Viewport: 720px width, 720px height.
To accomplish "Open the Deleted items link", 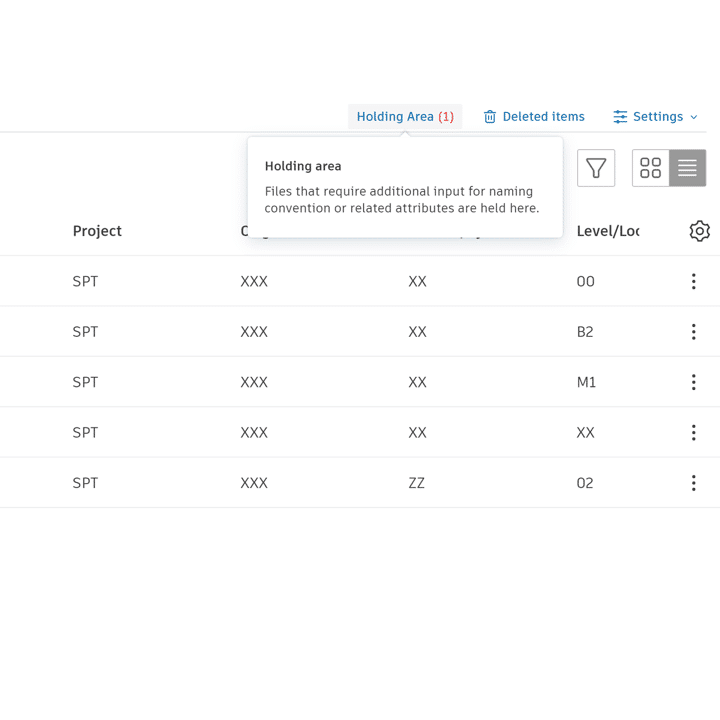I will tap(543, 117).
